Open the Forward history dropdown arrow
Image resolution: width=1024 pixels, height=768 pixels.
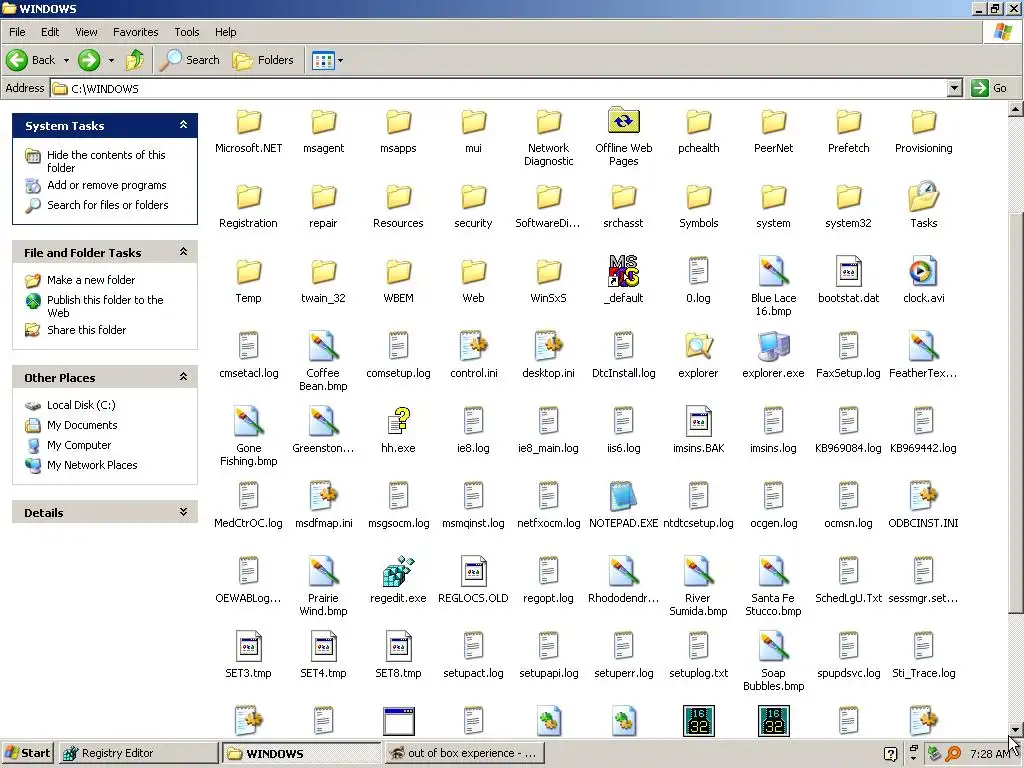click(111, 60)
